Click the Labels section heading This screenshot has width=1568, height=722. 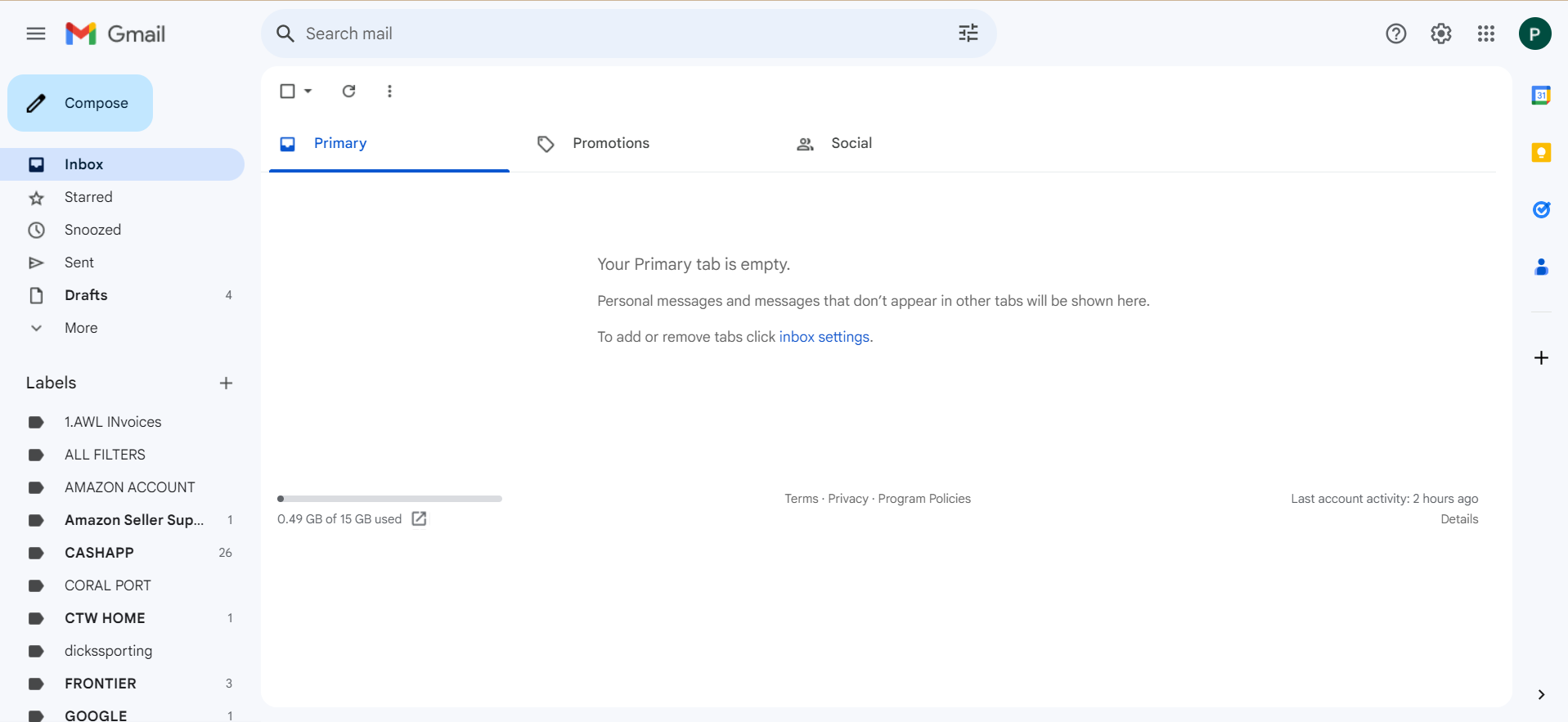point(51,383)
